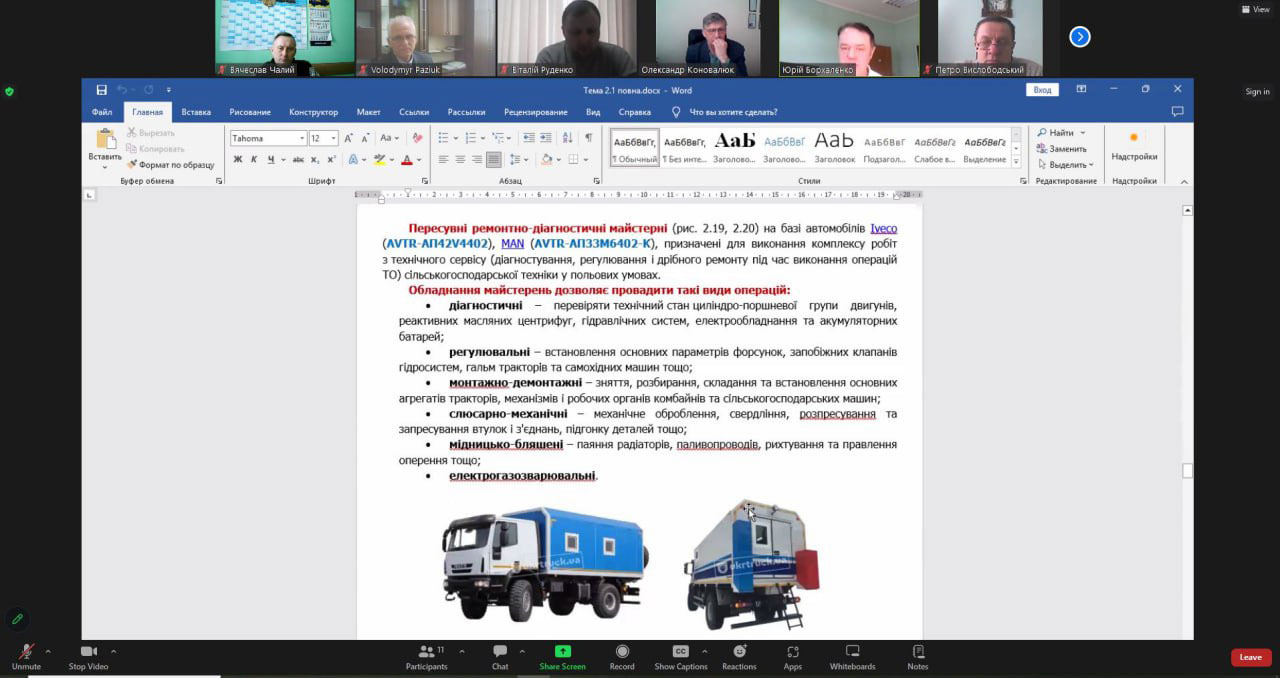The height and width of the screenshot is (678, 1280).
Task: Clear all formatting with the eraser icon
Action: pyautogui.click(x=417, y=138)
